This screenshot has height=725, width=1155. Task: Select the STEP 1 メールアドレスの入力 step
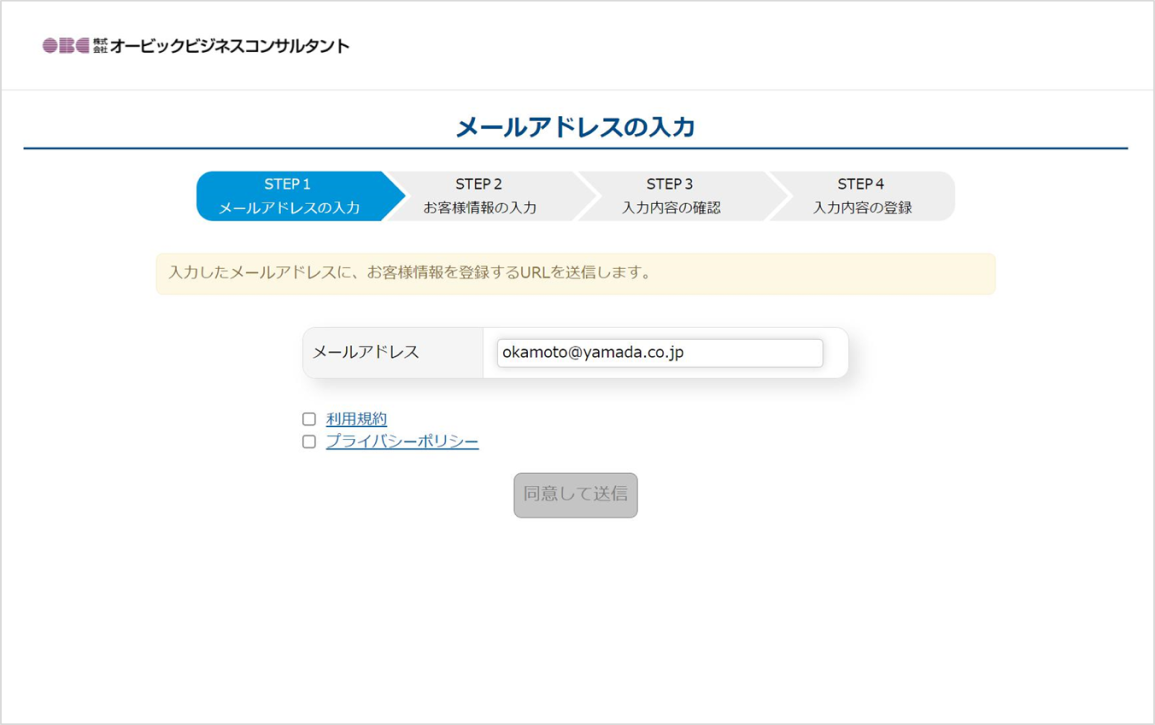pyautogui.click(x=288, y=196)
